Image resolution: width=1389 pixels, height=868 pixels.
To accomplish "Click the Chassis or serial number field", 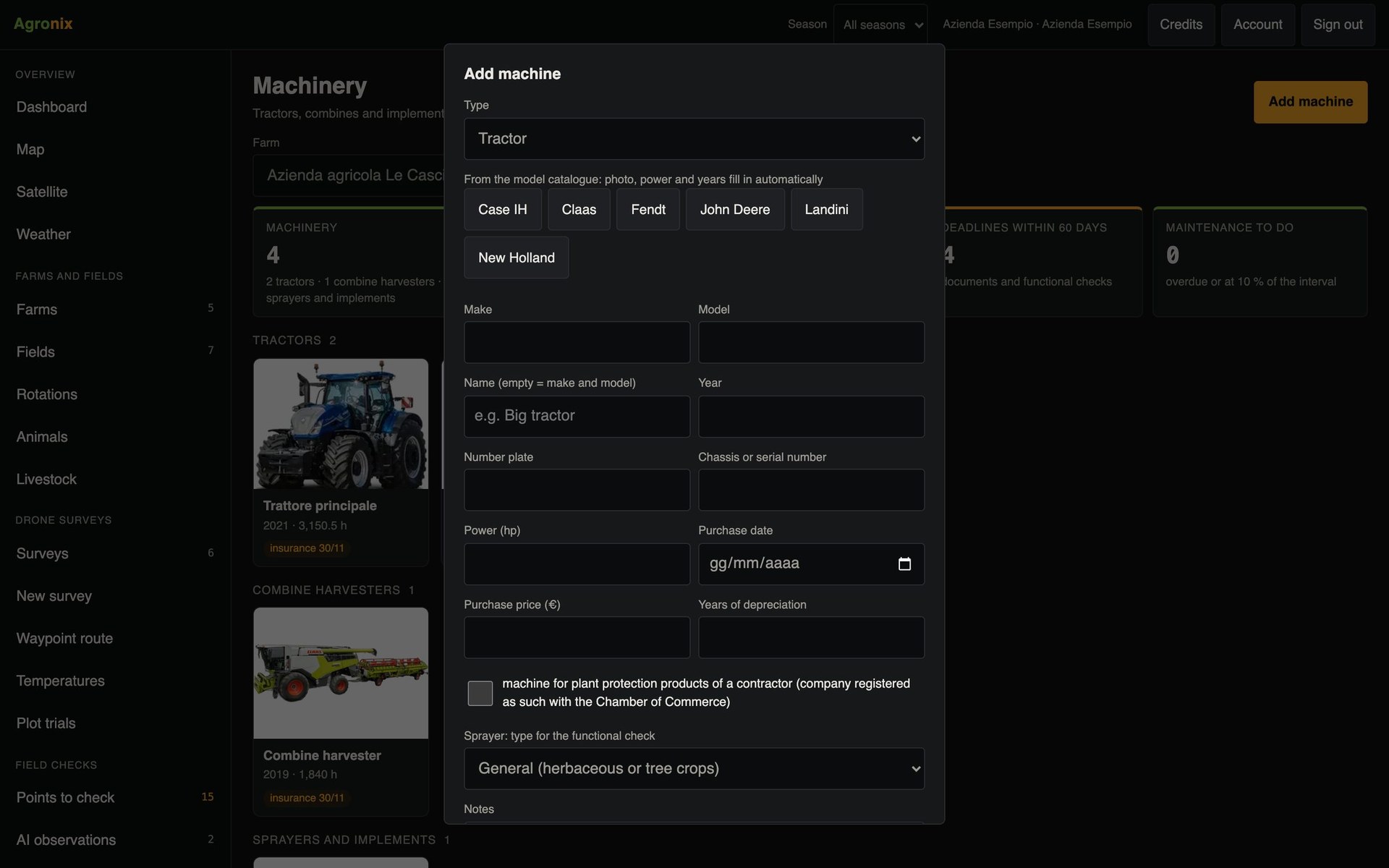I will [811, 490].
